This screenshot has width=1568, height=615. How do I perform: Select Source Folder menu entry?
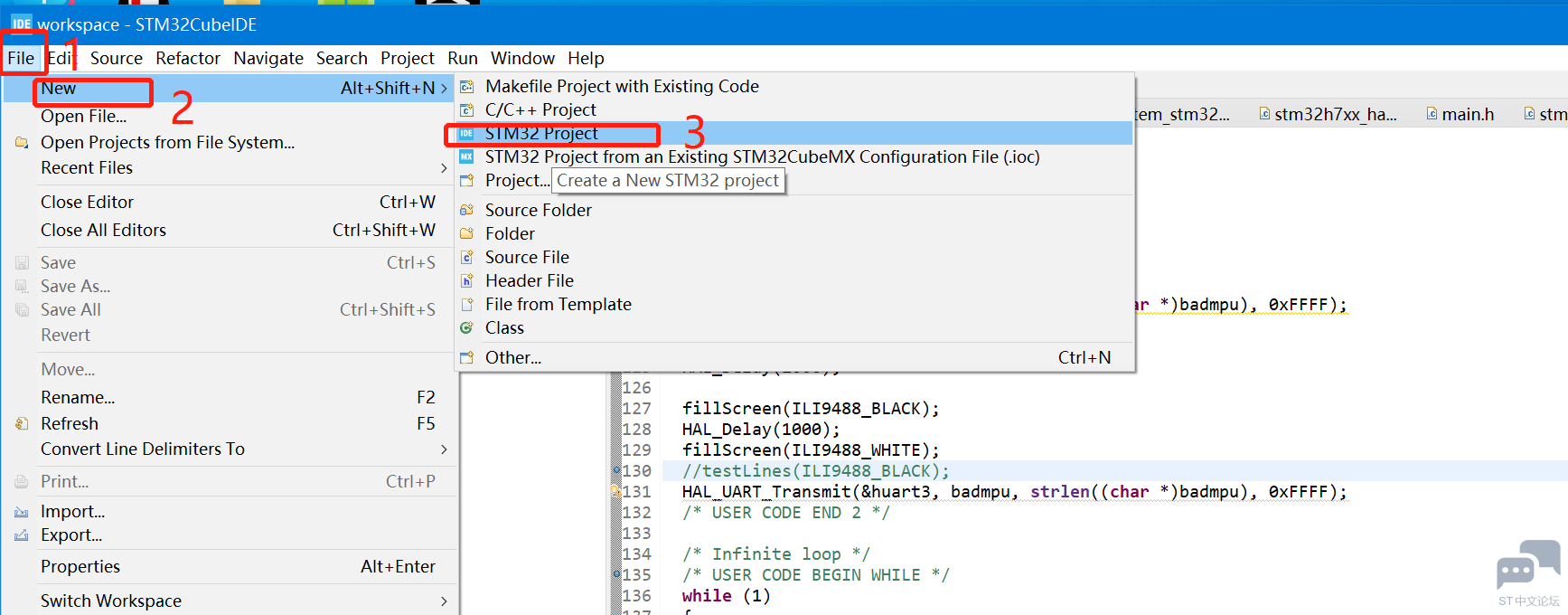coord(794,210)
